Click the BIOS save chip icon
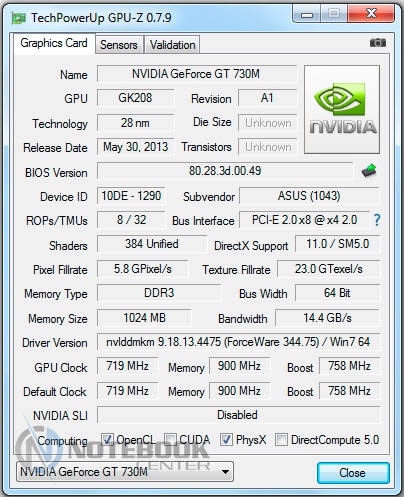 tap(369, 171)
